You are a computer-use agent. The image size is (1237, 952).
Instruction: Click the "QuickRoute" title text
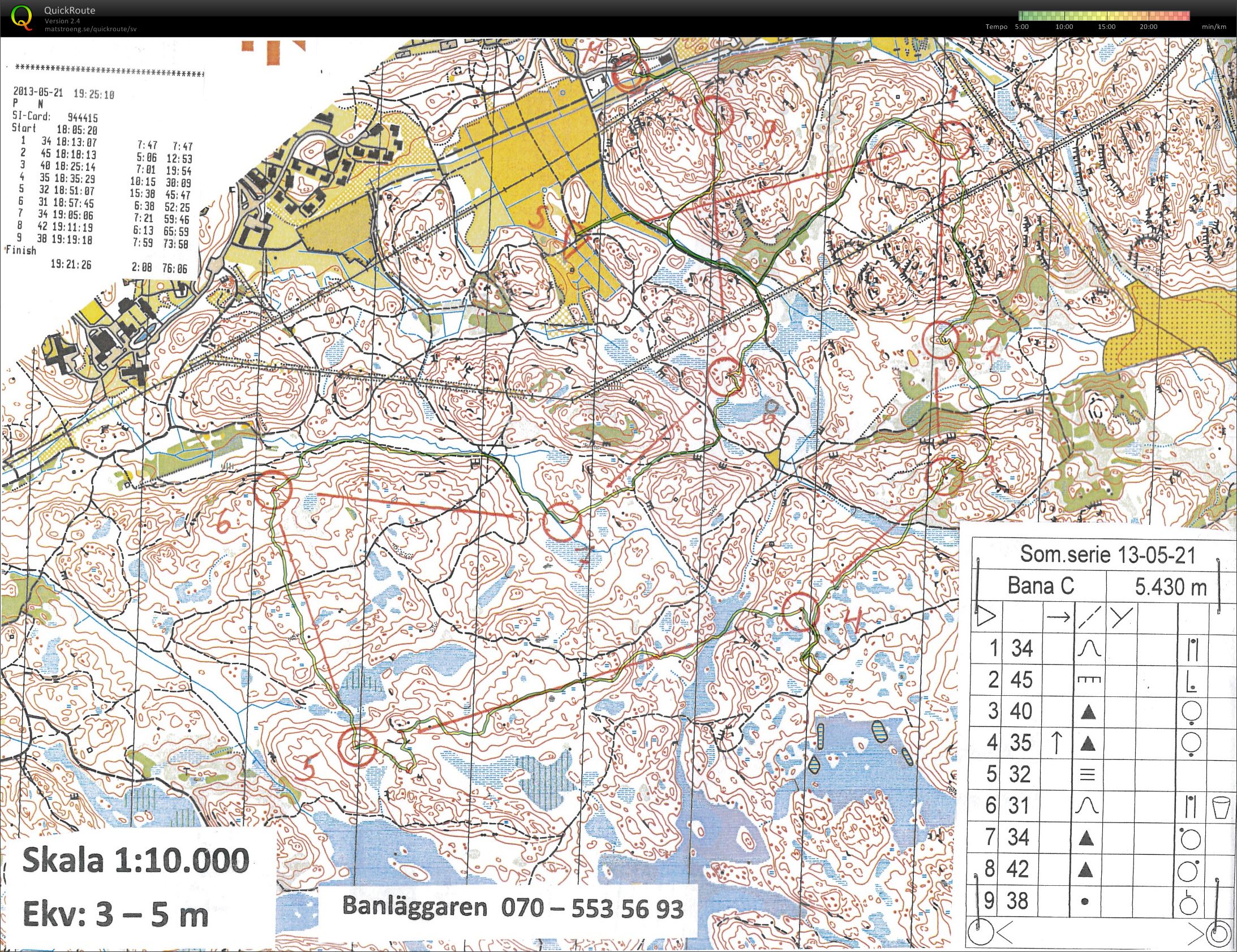coord(70,10)
